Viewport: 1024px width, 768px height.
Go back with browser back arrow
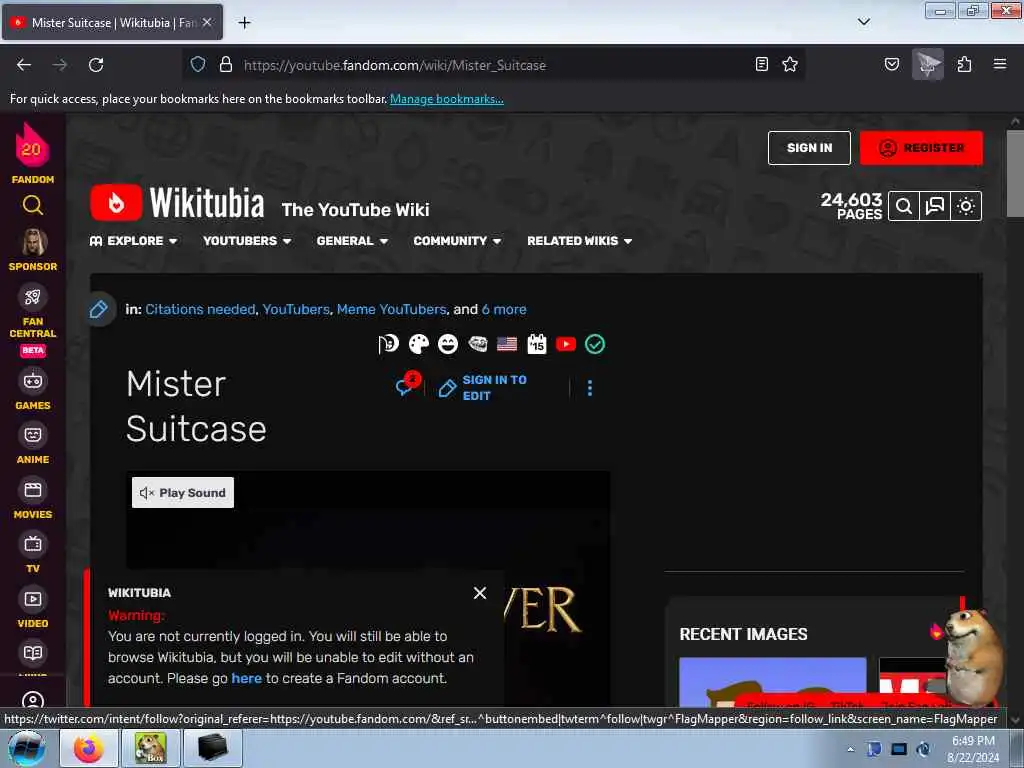(24, 65)
